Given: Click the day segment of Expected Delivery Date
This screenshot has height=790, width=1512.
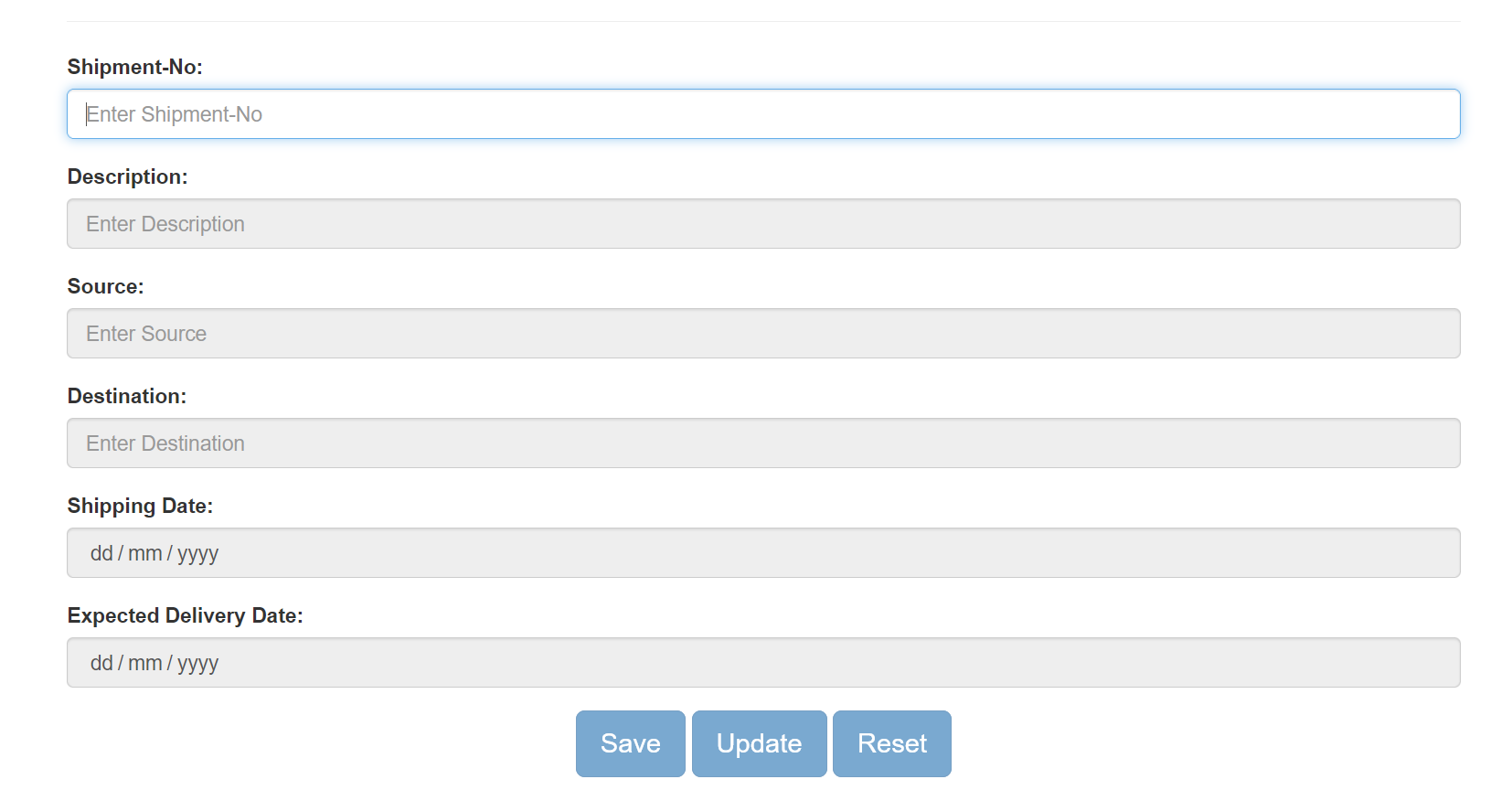Looking at the screenshot, I should [x=101, y=662].
